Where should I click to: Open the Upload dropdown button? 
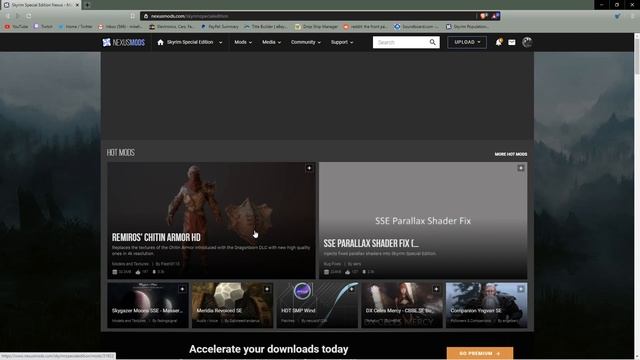click(x=467, y=42)
